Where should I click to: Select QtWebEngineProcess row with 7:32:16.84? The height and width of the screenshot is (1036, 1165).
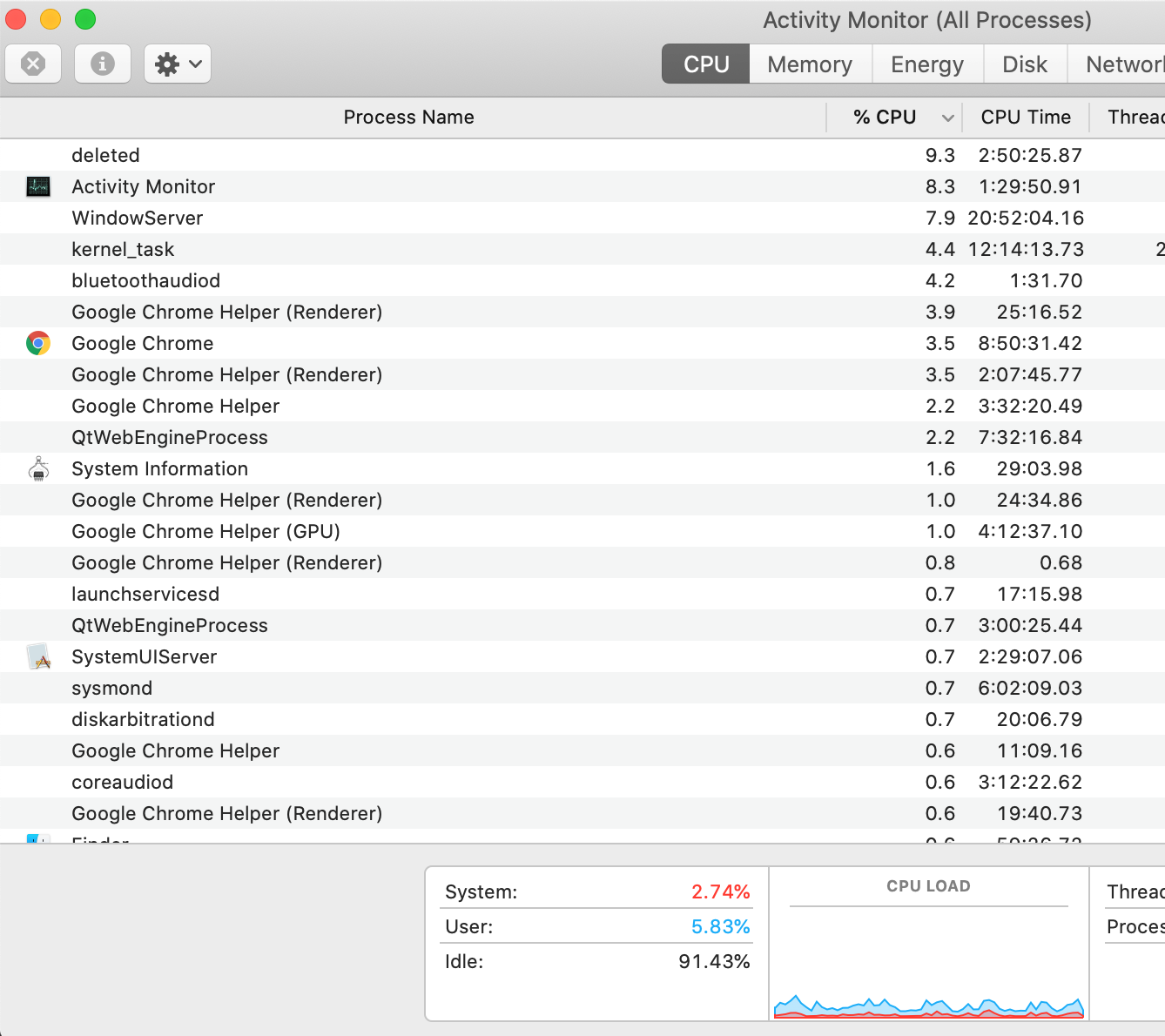(582, 437)
